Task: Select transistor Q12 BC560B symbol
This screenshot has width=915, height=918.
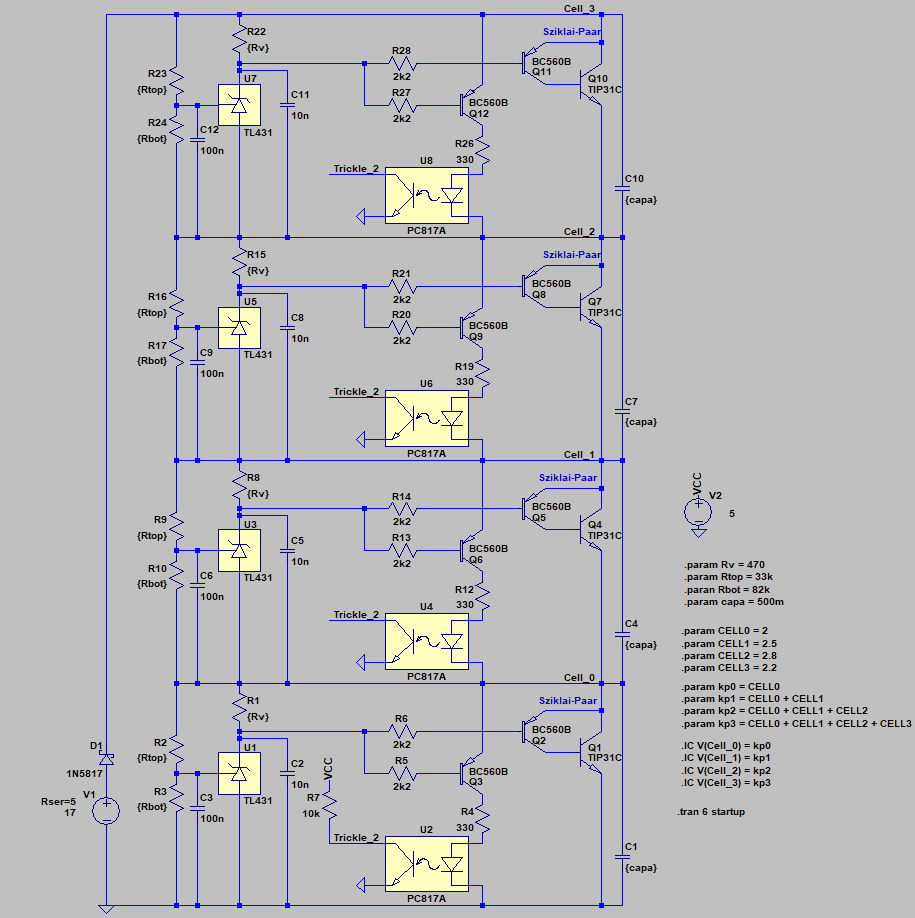Action: [471, 105]
